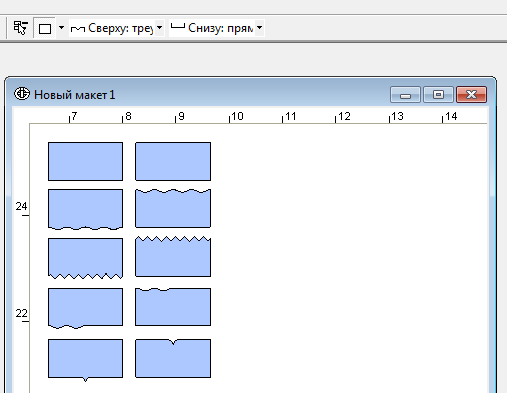The height and width of the screenshot is (393, 507).
Task: Click horizontal ruler mark 10
Action: click(x=237, y=116)
